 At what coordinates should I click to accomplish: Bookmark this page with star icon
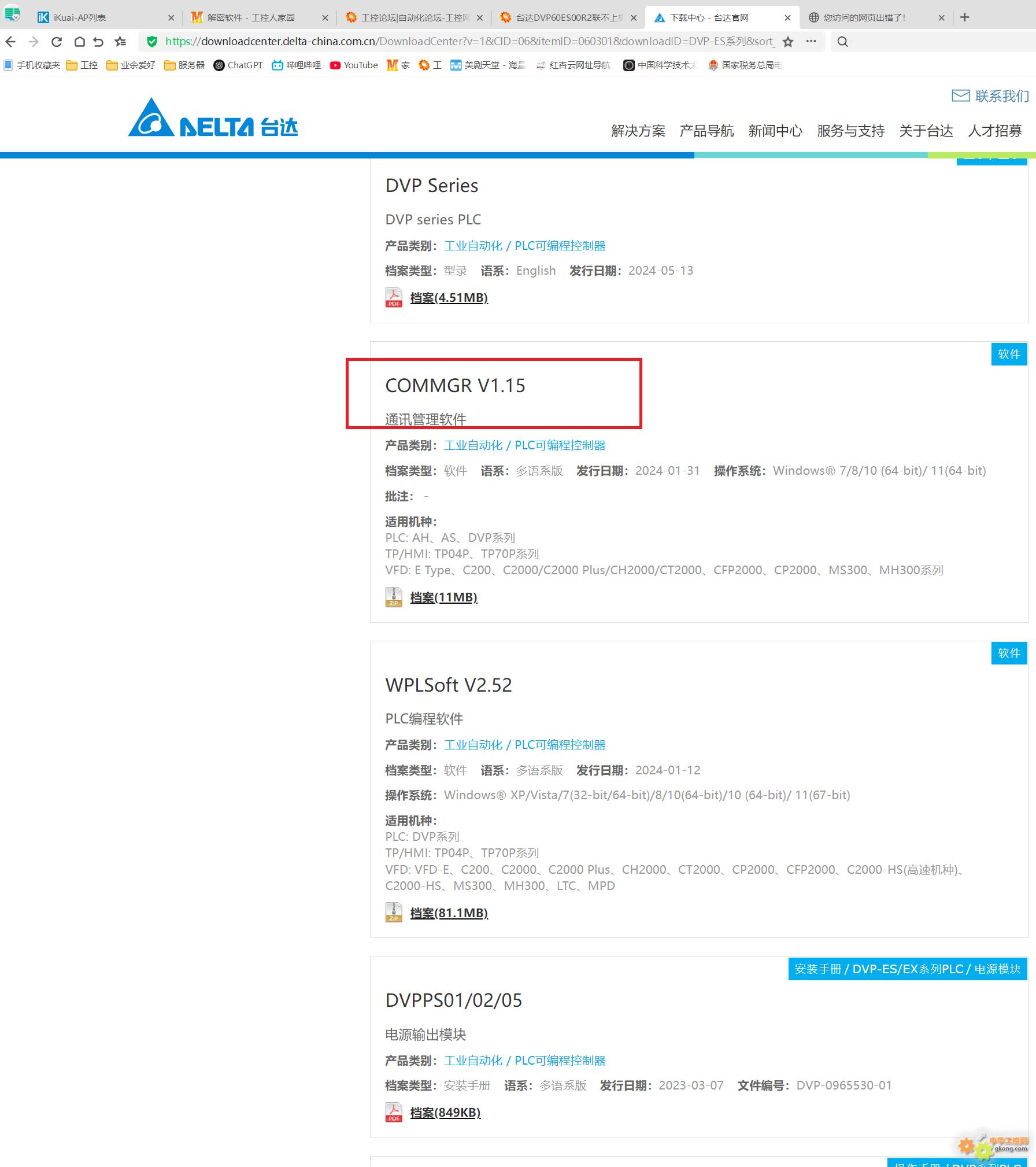pos(788,42)
